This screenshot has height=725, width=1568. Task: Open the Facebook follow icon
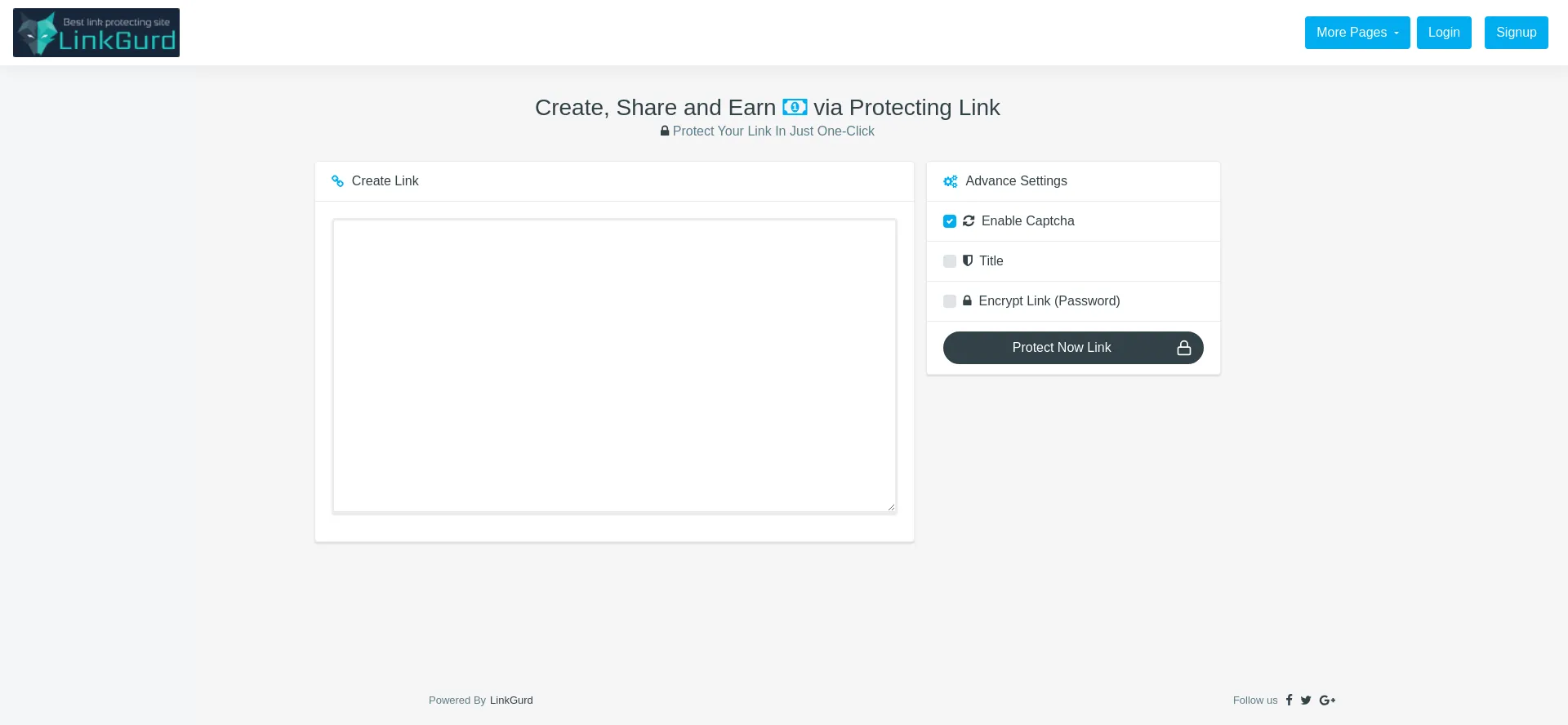[x=1290, y=700]
